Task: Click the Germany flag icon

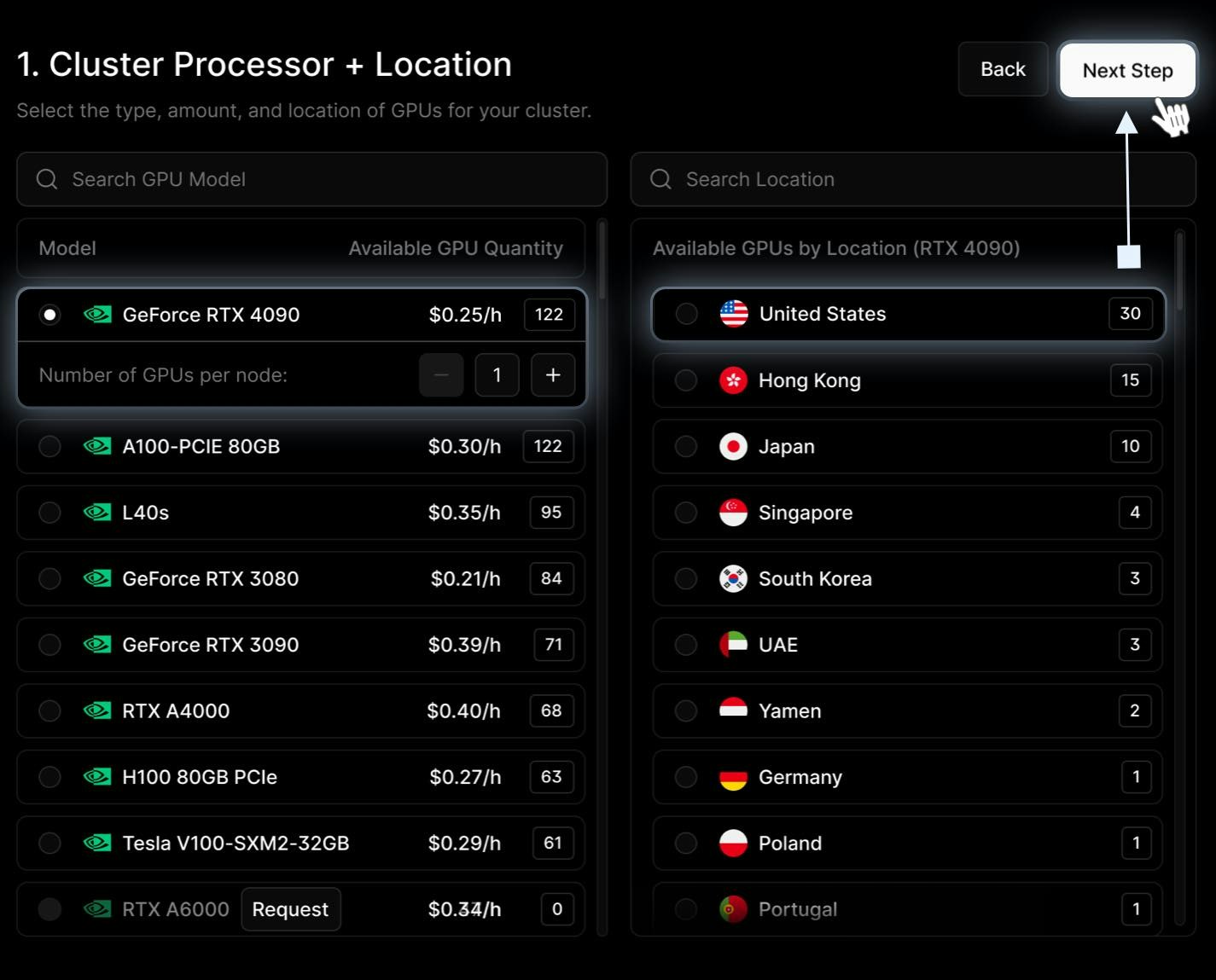Action: pos(734,777)
